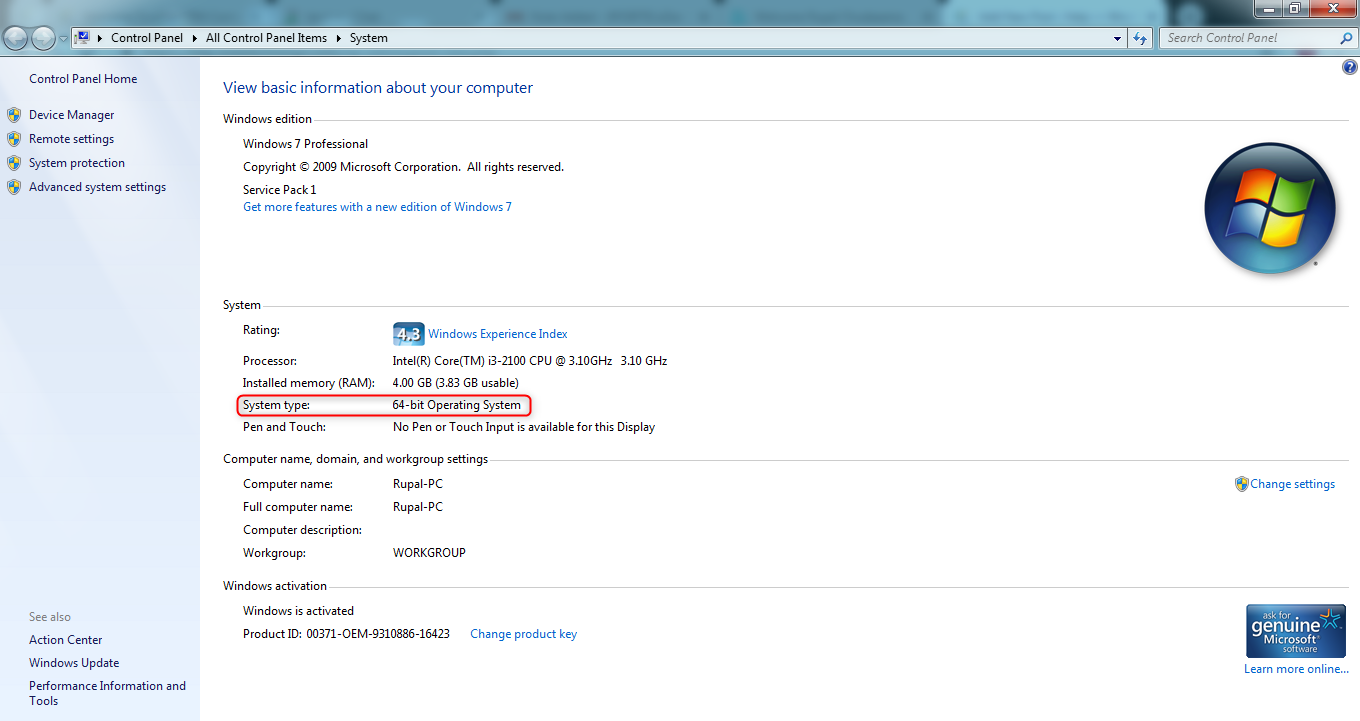Image resolution: width=1360 pixels, height=721 pixels.
Task: Click the Change product key link
Action: coord(523,634)
